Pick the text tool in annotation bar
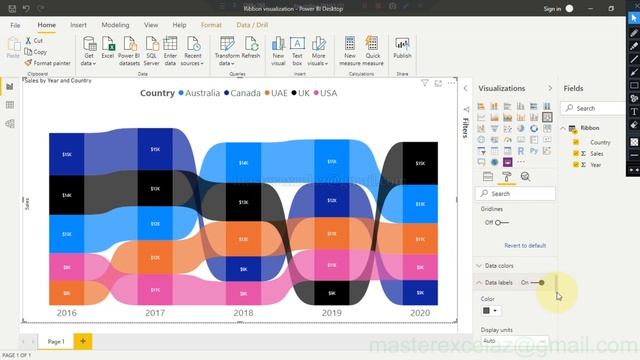 [634, 112]
